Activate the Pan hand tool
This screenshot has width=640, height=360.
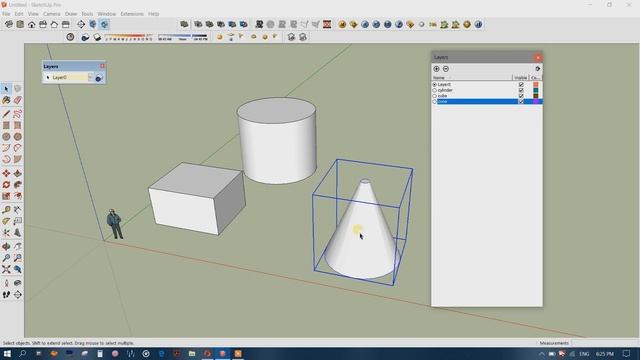(x=18, y=247)
